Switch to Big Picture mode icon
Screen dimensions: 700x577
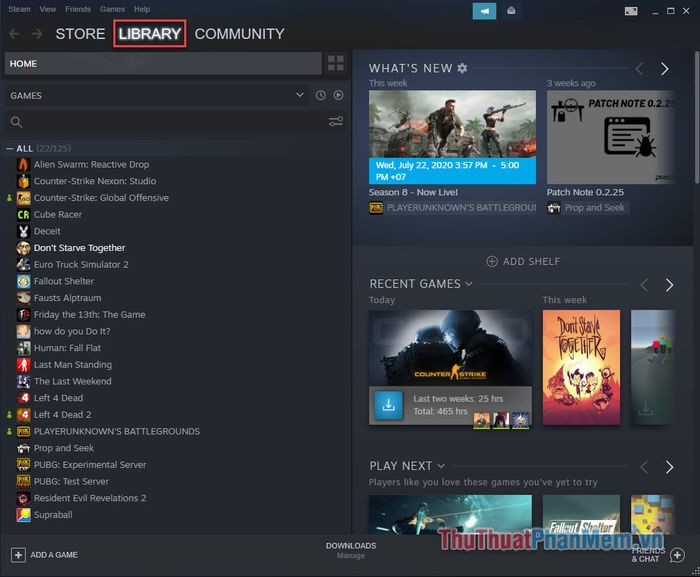(631, 11)
